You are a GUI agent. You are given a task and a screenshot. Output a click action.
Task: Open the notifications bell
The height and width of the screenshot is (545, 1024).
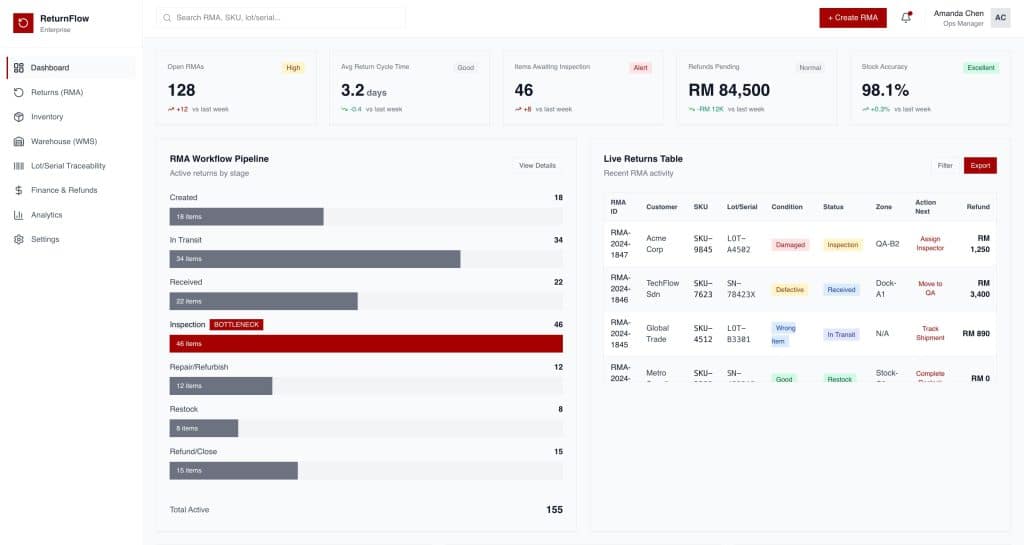pyautogui.click(x=906, y=18)
